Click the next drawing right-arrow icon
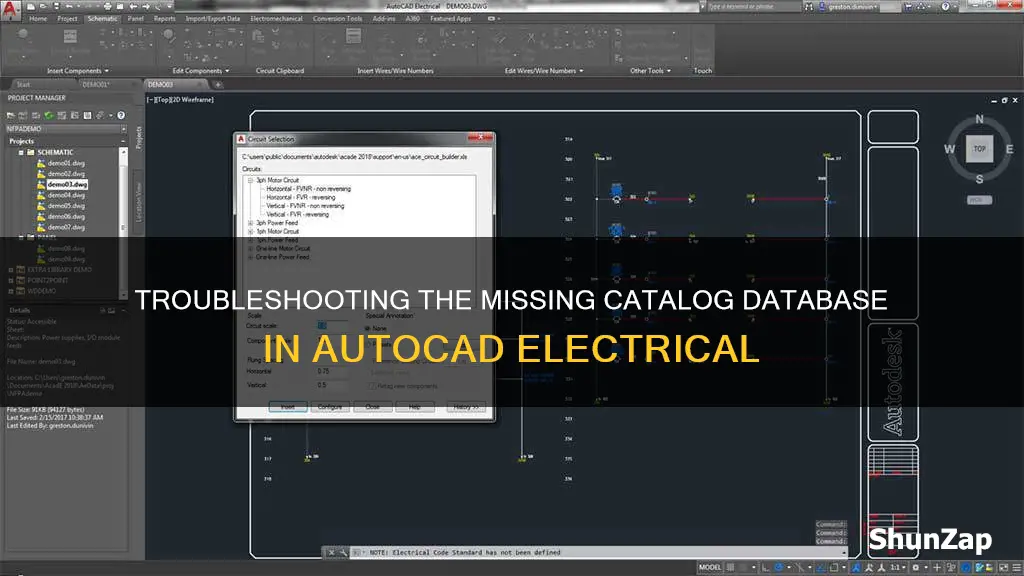 146,7
